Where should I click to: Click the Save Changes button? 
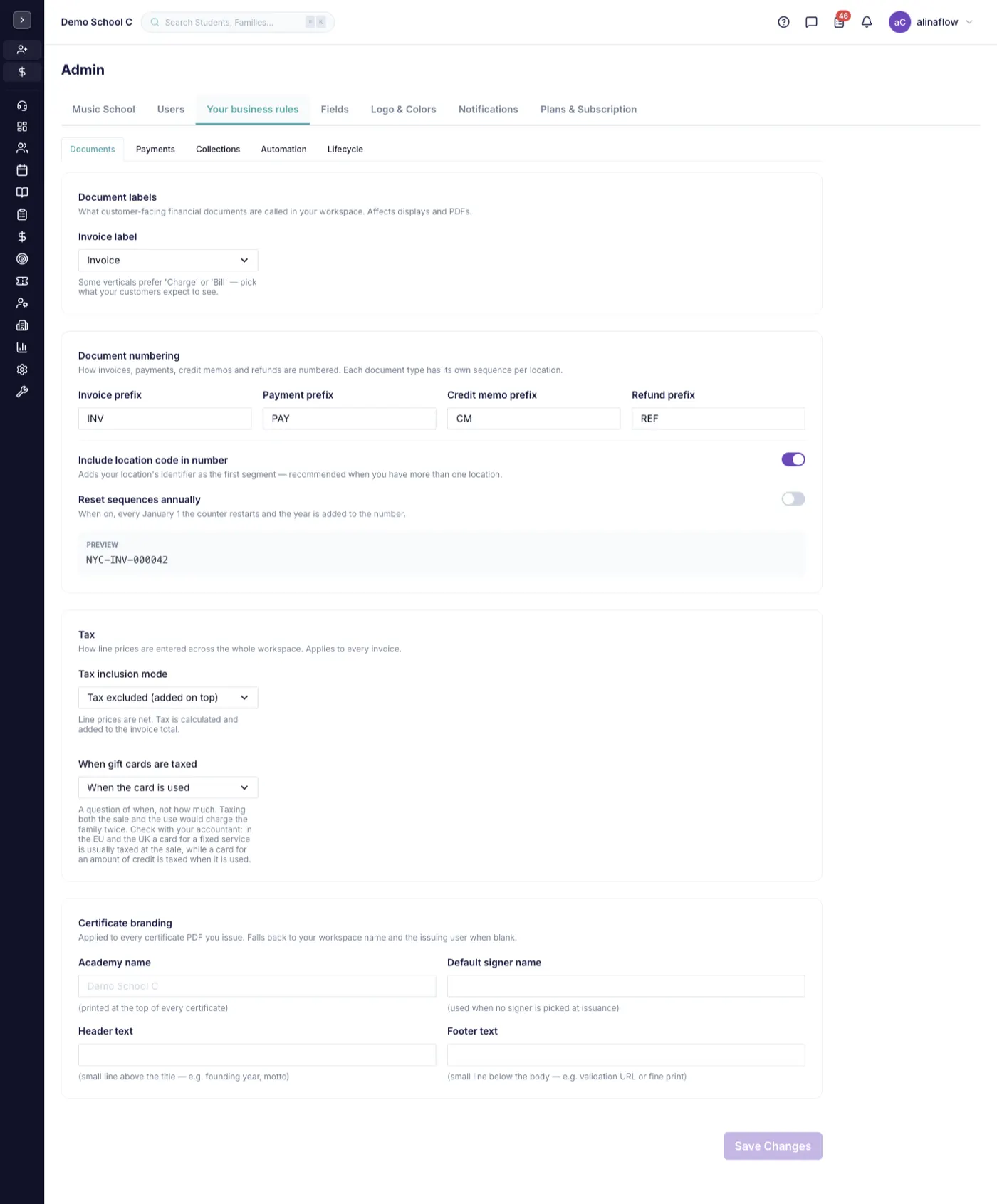[x=773, y=1146]
